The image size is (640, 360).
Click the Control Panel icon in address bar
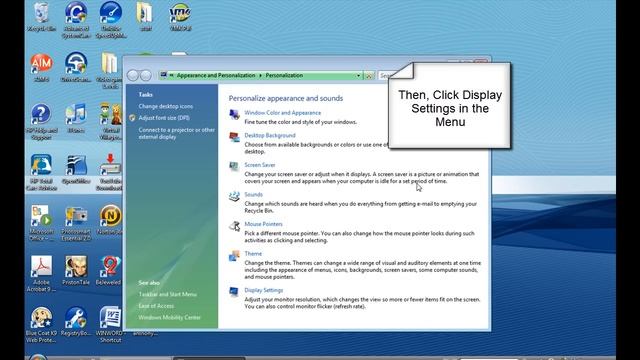point(164,75)
